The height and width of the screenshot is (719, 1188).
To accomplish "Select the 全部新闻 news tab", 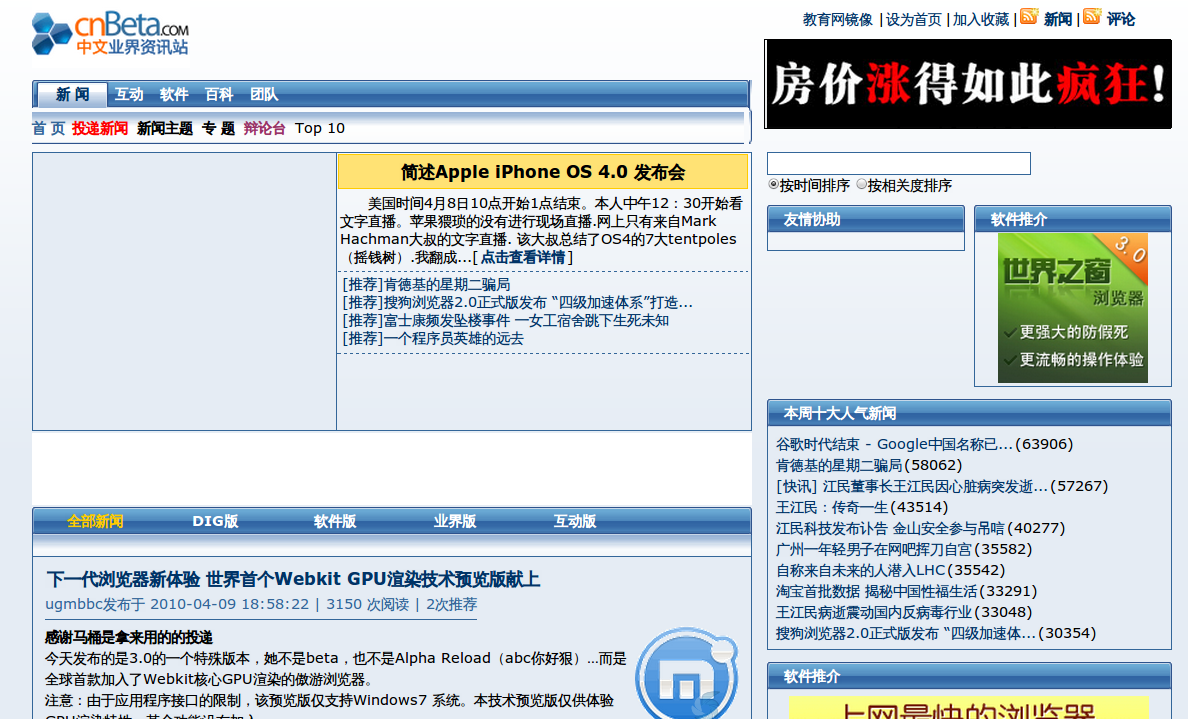I will point(95,521).
